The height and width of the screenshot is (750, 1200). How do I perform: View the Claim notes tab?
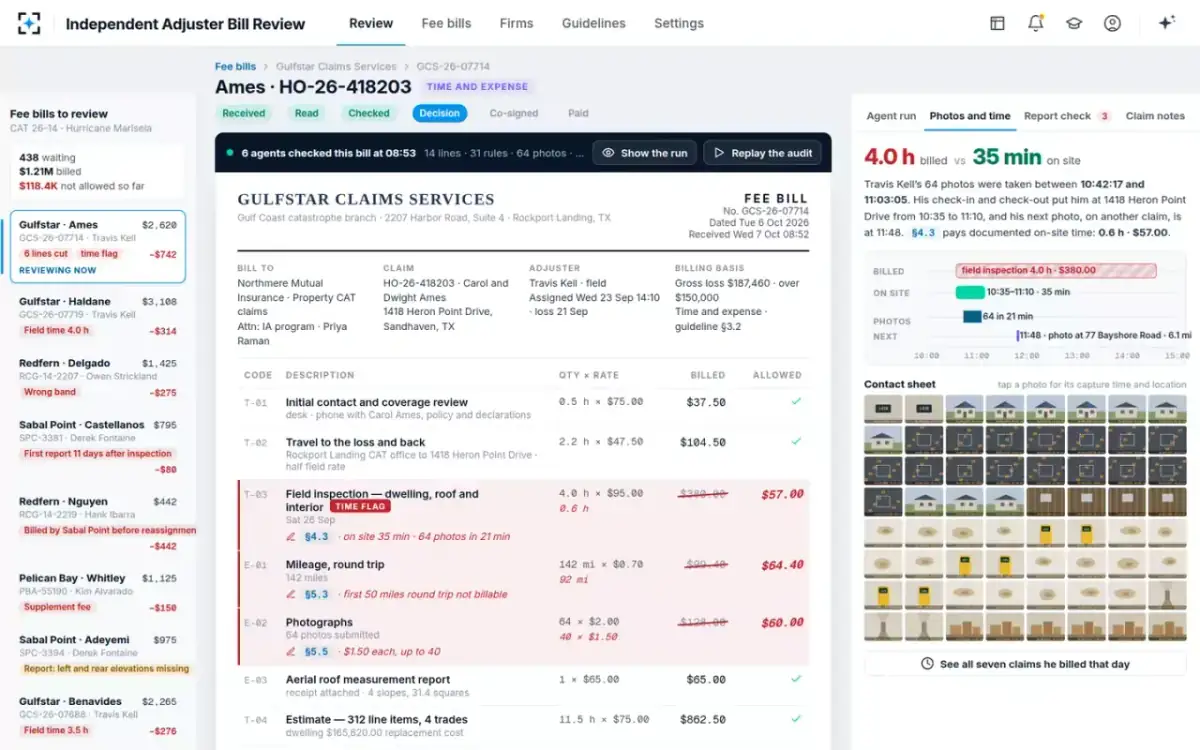[1155, 116]
